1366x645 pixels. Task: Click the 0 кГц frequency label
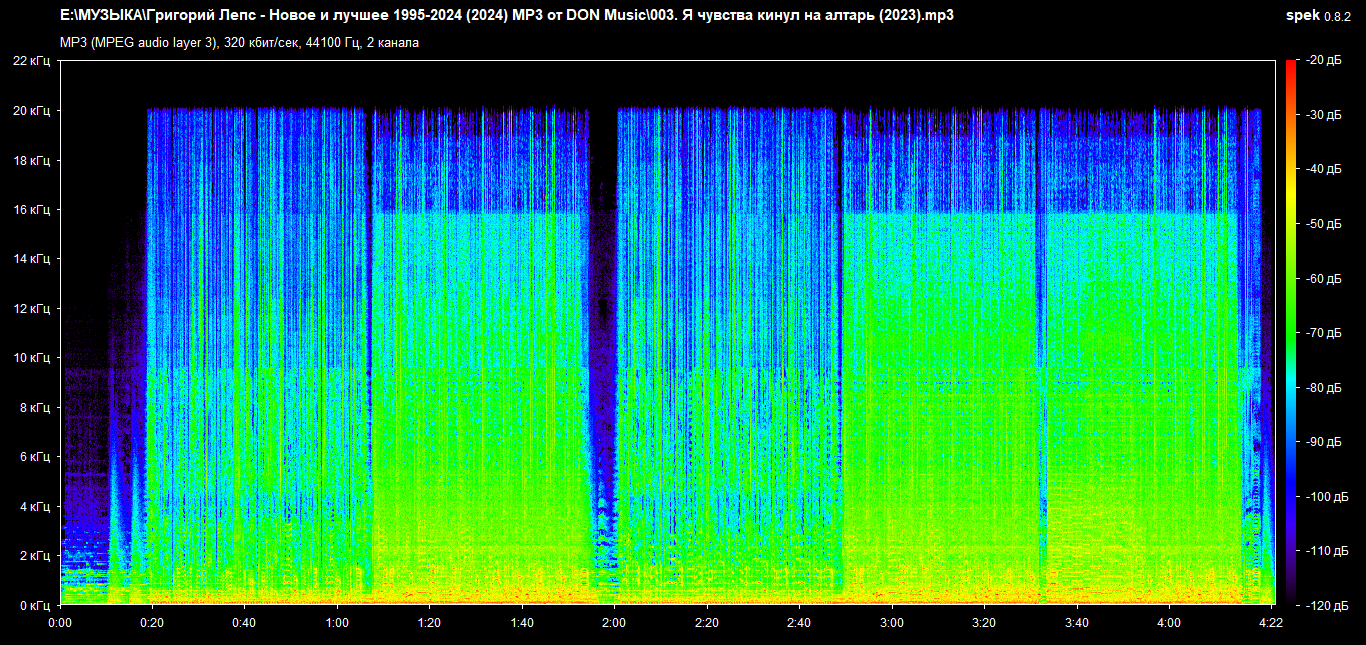tap(36, 605)
